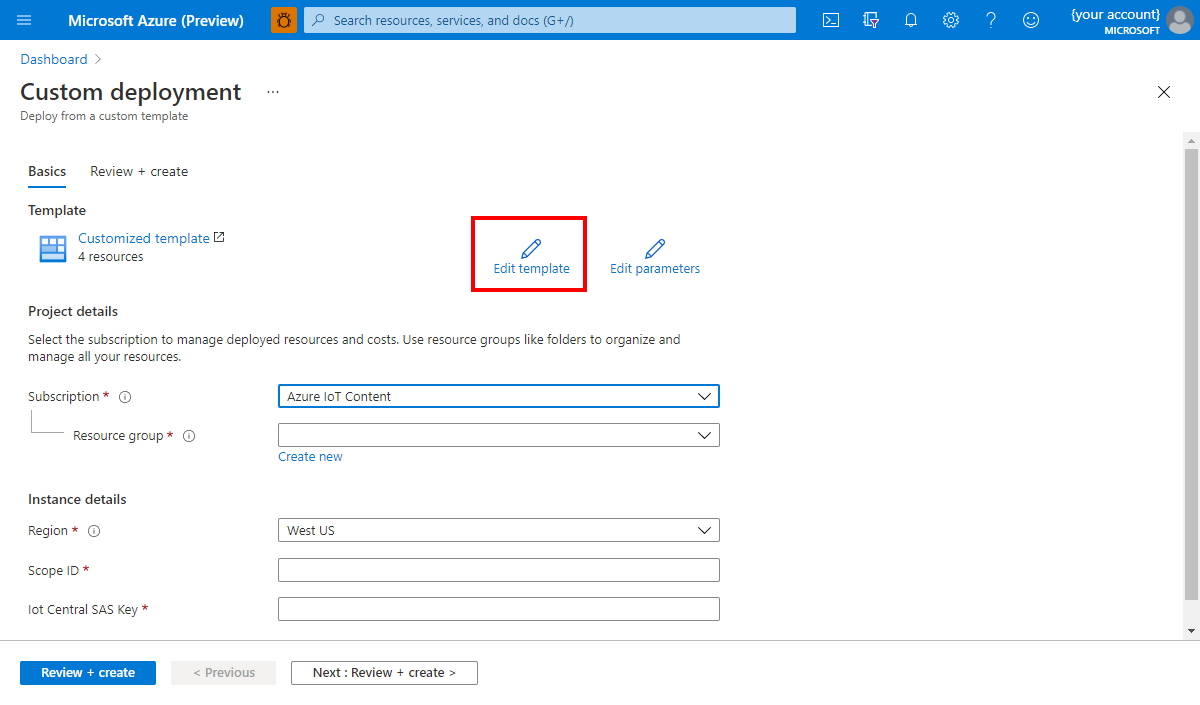Viewport: 1200px width, 705px height.
Task: Open the portal hamburger menu
Action: point(24,19)
